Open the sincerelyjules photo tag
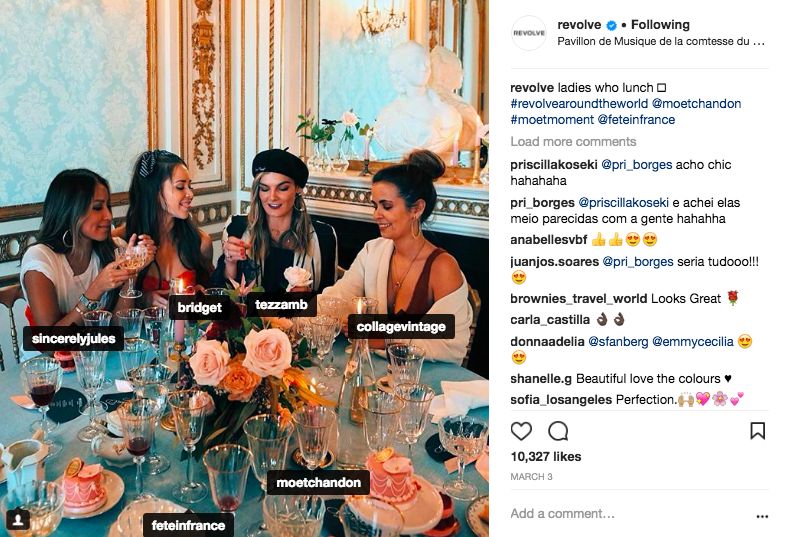 click(73, 339)
